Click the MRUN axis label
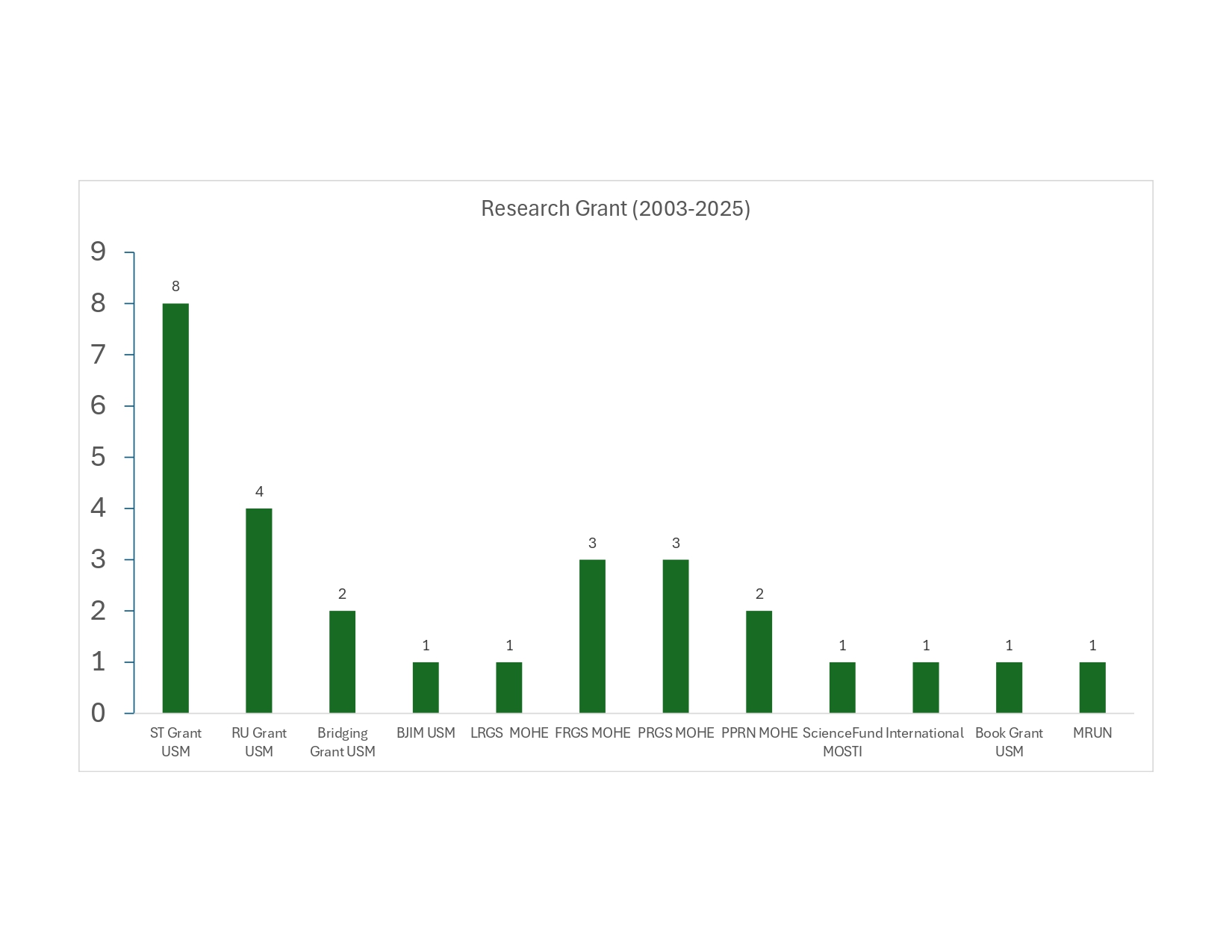The width and height of the screenshot is (1232, 952). [x=1092, y=733]
